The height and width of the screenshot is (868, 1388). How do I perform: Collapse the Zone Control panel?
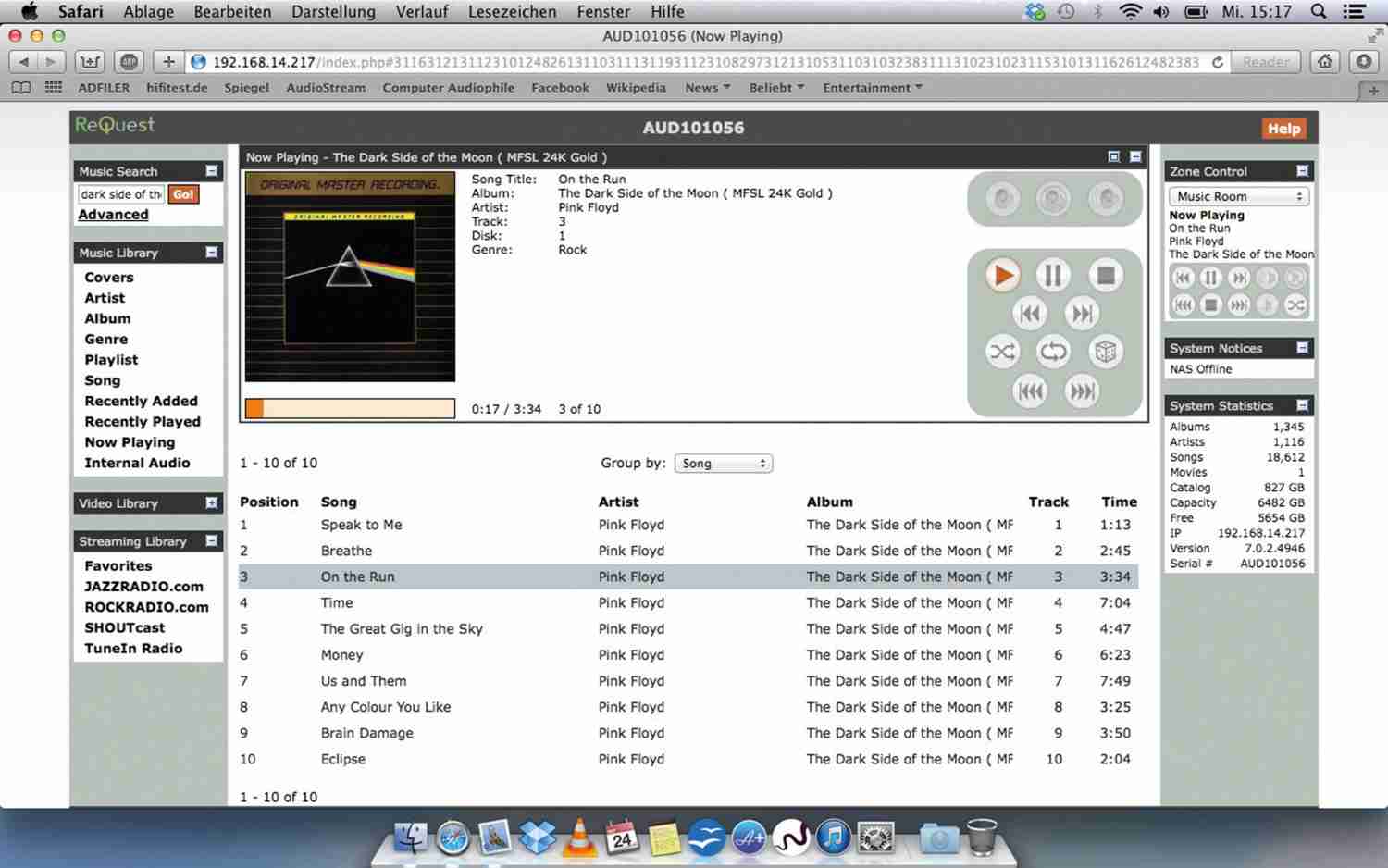[1302, 171]
